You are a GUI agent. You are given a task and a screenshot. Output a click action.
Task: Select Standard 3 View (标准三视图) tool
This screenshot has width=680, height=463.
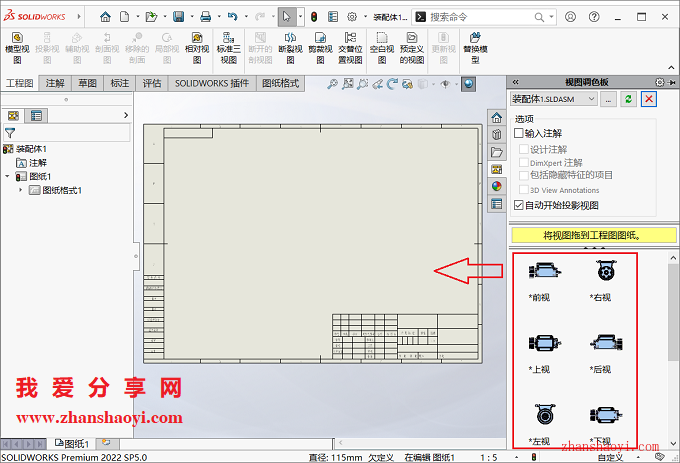click(x=228, y=48)
